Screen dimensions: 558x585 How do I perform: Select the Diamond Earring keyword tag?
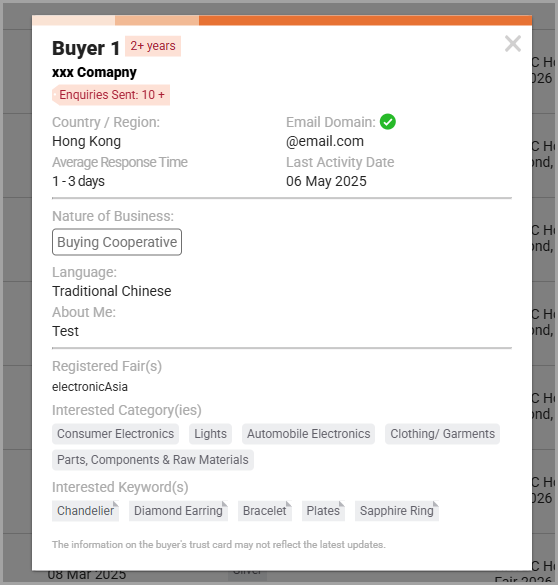point(178,510)
